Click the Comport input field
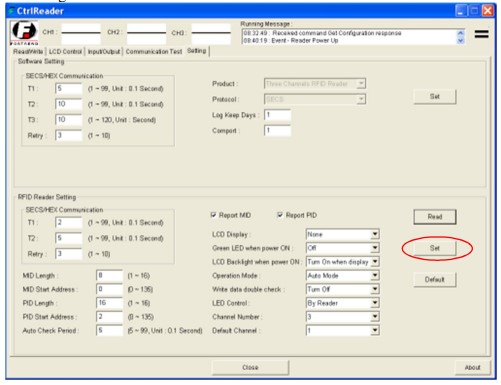This screenshot has width=501, height=385. coord(277,130)
